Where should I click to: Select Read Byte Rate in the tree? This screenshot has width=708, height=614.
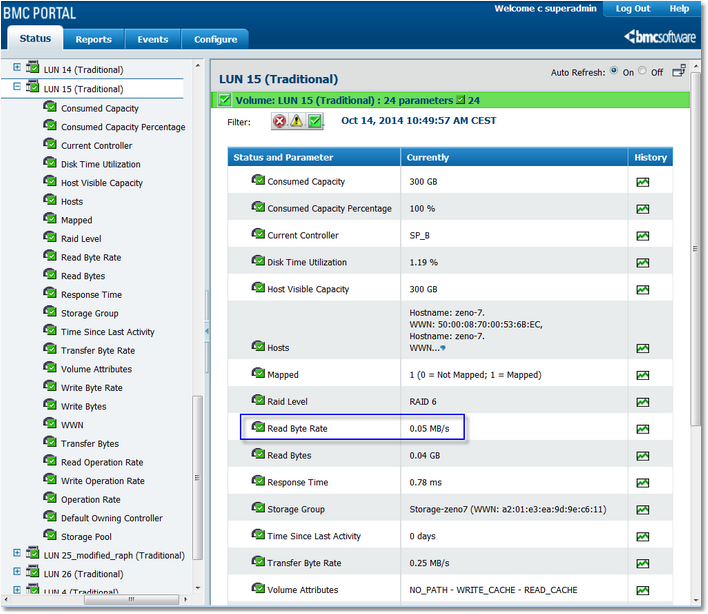pyautogui.click(x=91, y=257)
